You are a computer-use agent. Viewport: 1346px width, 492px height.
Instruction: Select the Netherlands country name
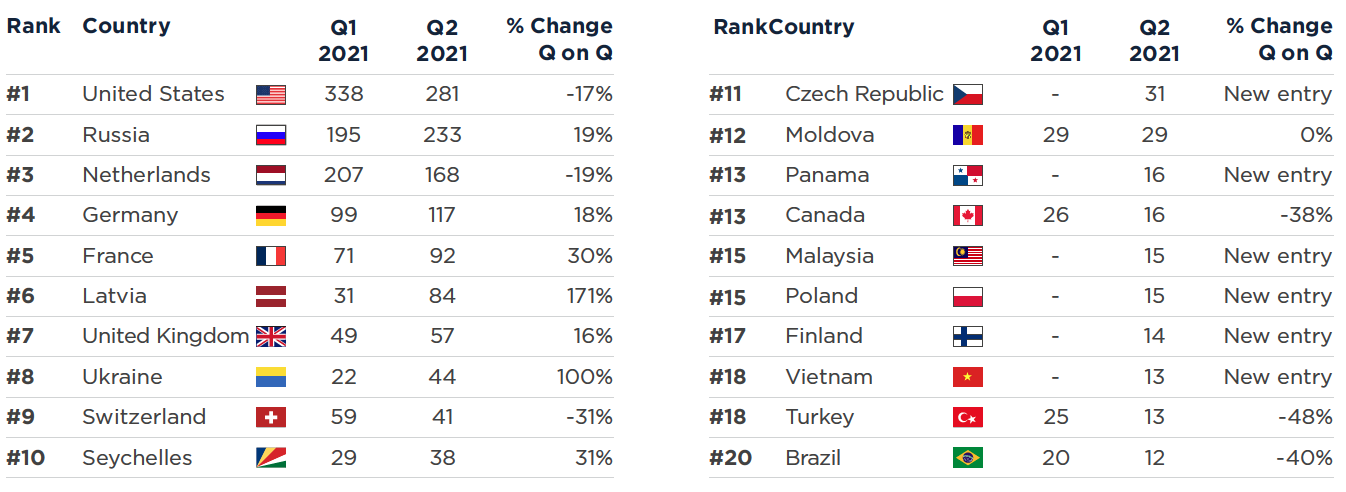(146, 175)
